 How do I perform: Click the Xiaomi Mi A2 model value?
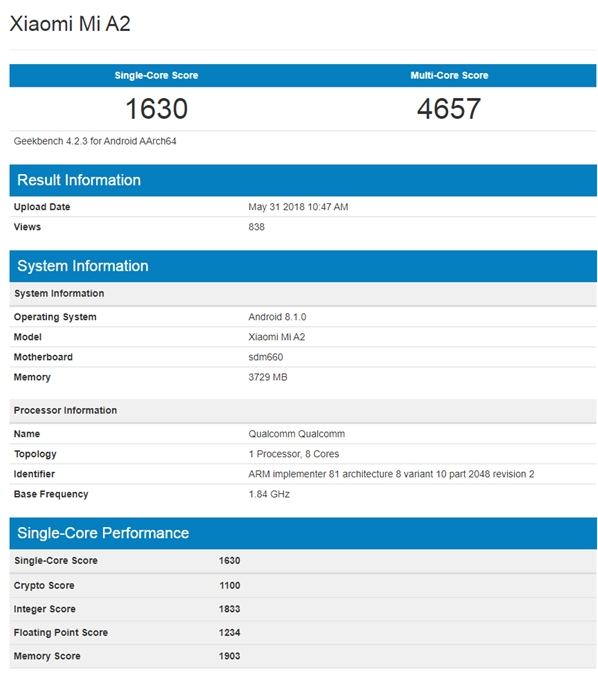click(277, 337)
